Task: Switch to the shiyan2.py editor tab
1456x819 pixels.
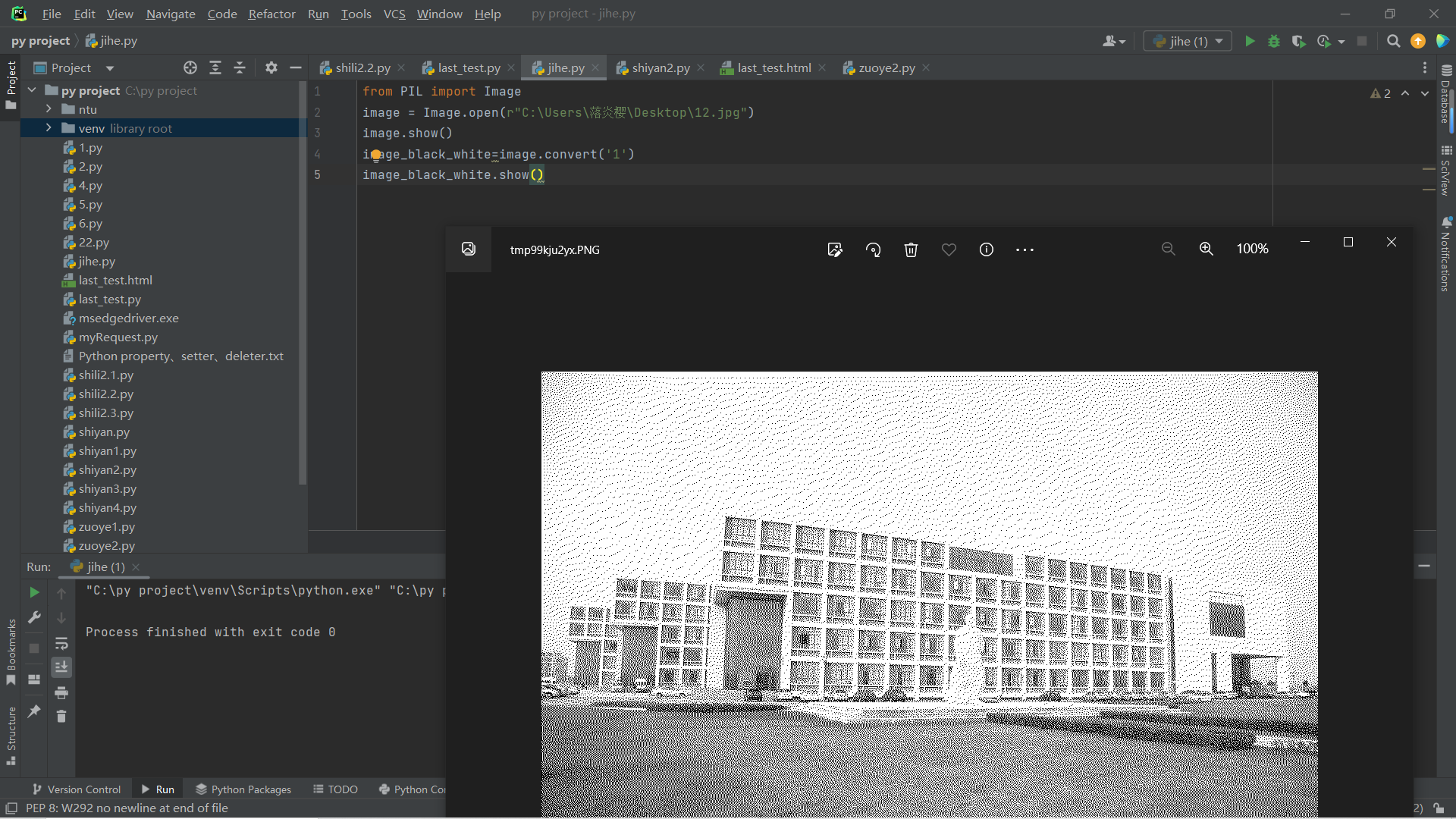Action: 660,68
